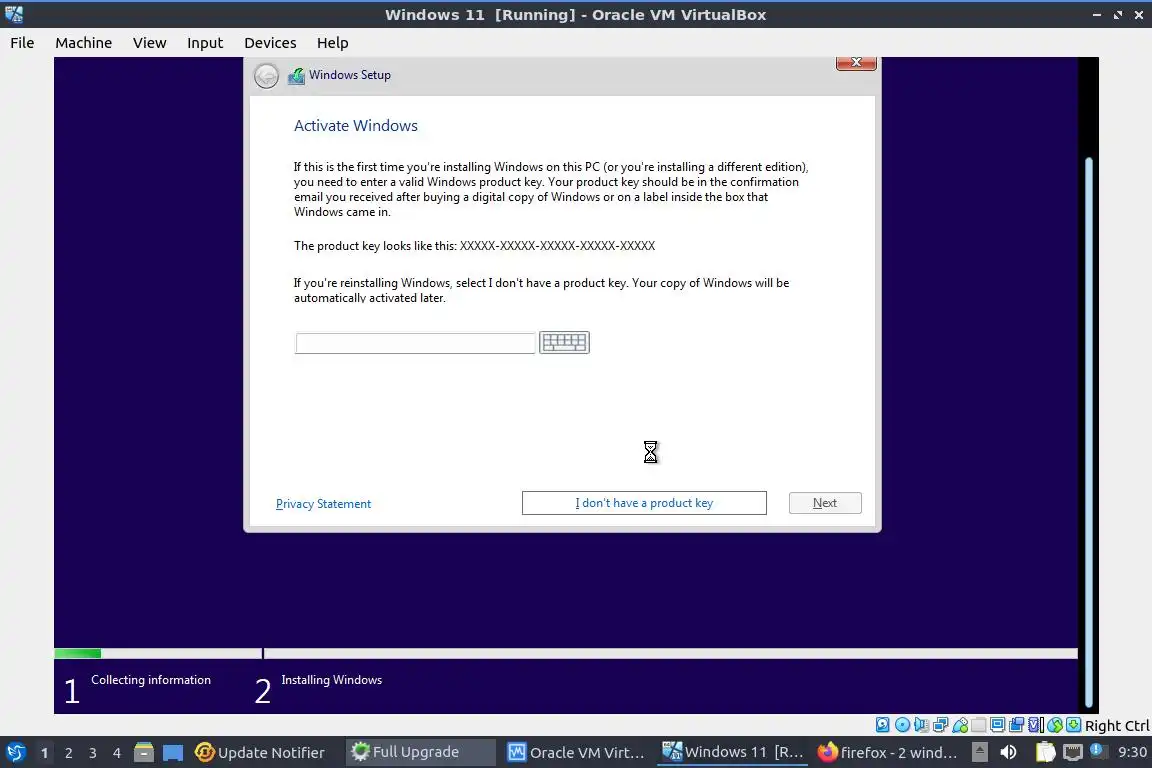Viewport: 1152px width, 768px height.
Task: Click the 'Collecting information' step label
Action: coord(151,680)
